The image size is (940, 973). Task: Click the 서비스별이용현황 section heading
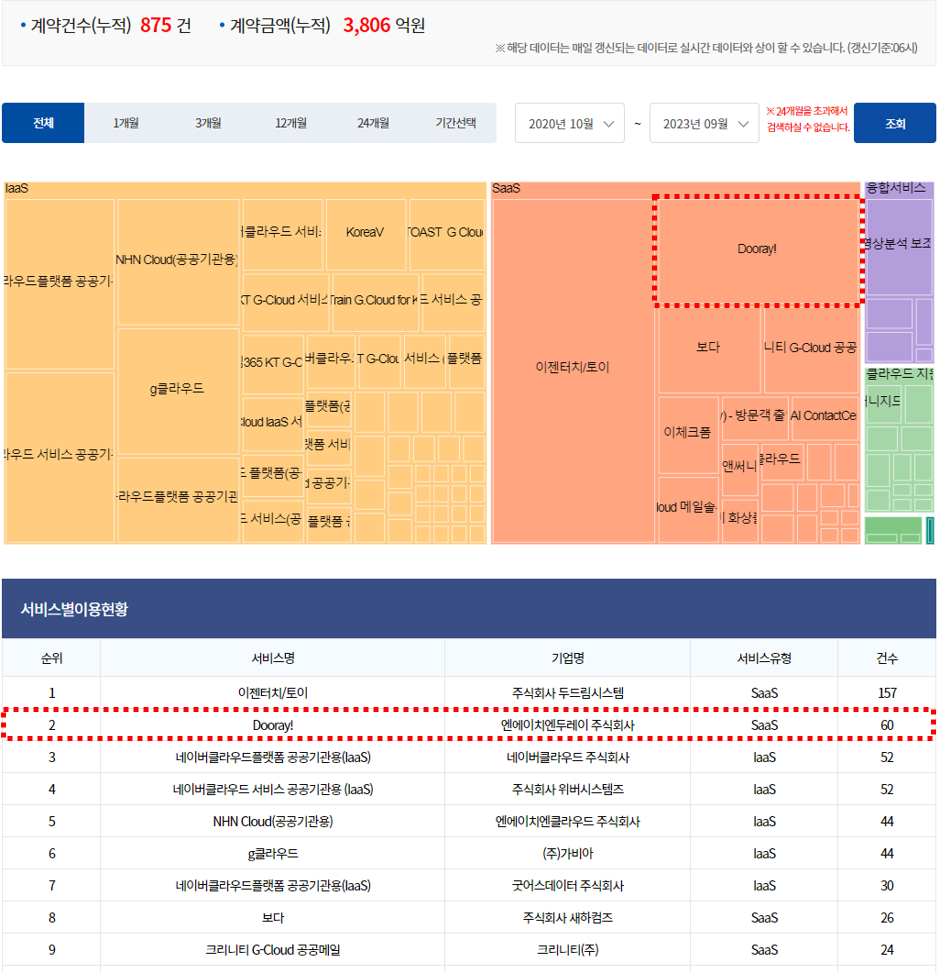(x=74, y=609)
